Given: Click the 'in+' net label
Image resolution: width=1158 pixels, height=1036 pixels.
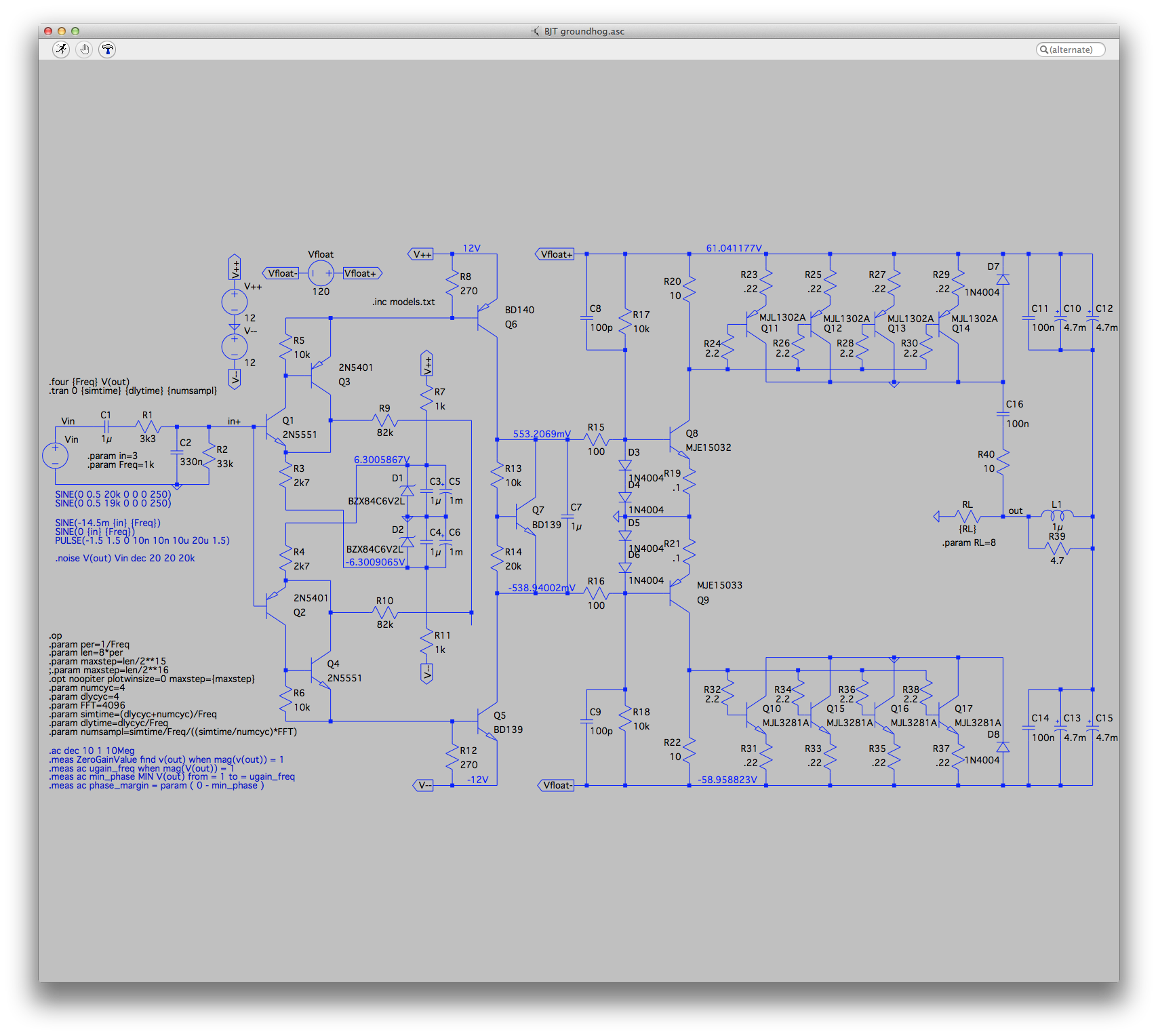Looking at the screenshot, I should pyautogui.click(x=234, y=421).
